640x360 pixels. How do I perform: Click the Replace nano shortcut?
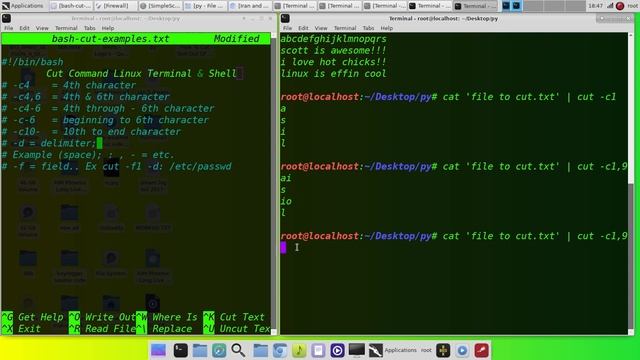pos(164,329)
